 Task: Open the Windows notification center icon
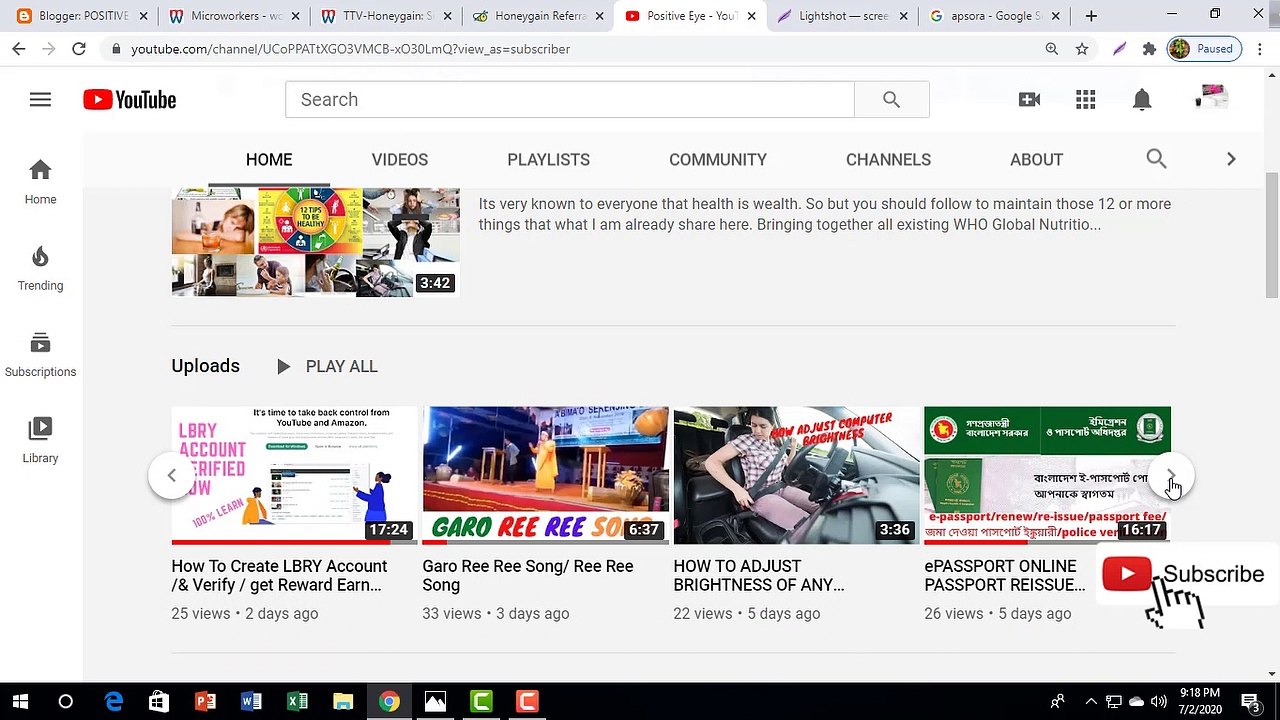(1250, 702)
